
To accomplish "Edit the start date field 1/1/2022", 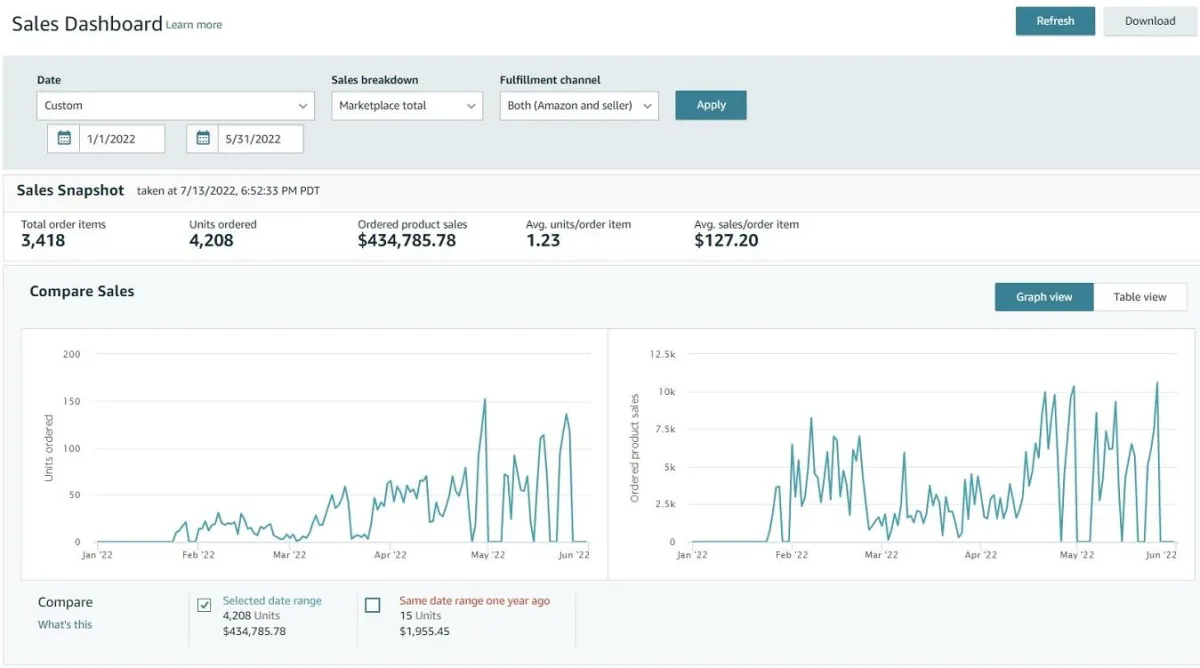I will tap(121, 139).
